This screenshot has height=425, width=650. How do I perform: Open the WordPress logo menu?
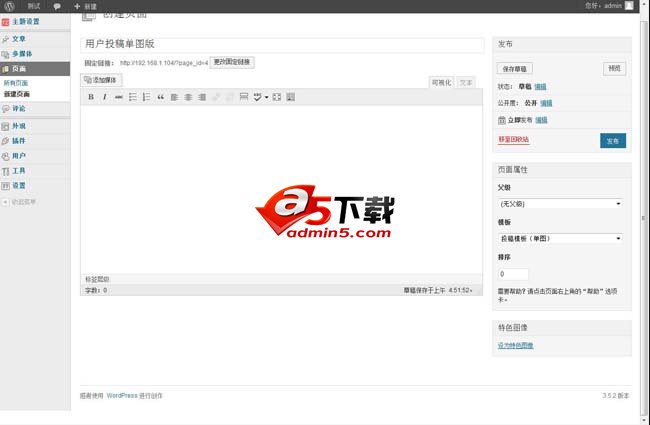click(9, 6)
